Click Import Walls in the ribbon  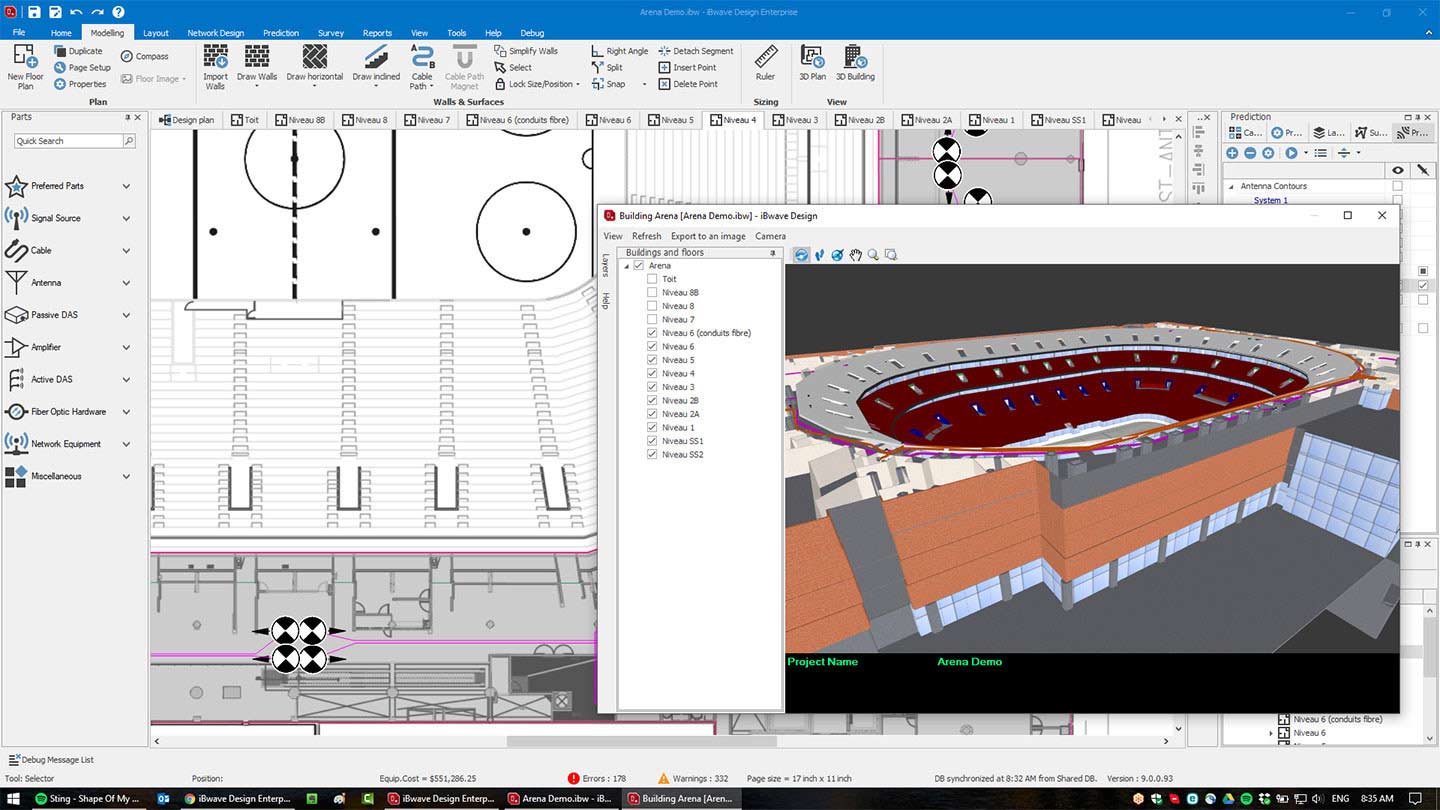(215, 67)
